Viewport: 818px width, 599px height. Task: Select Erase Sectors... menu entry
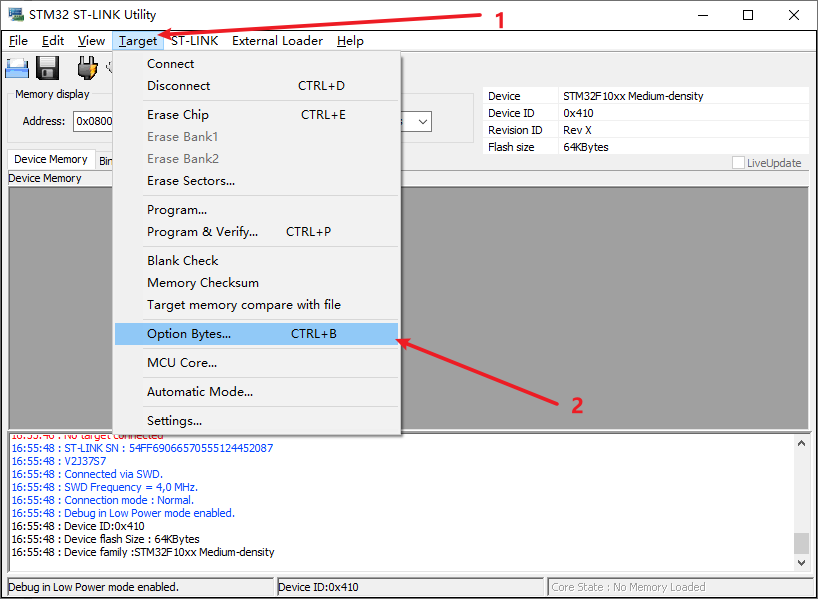tap(257, 181)
